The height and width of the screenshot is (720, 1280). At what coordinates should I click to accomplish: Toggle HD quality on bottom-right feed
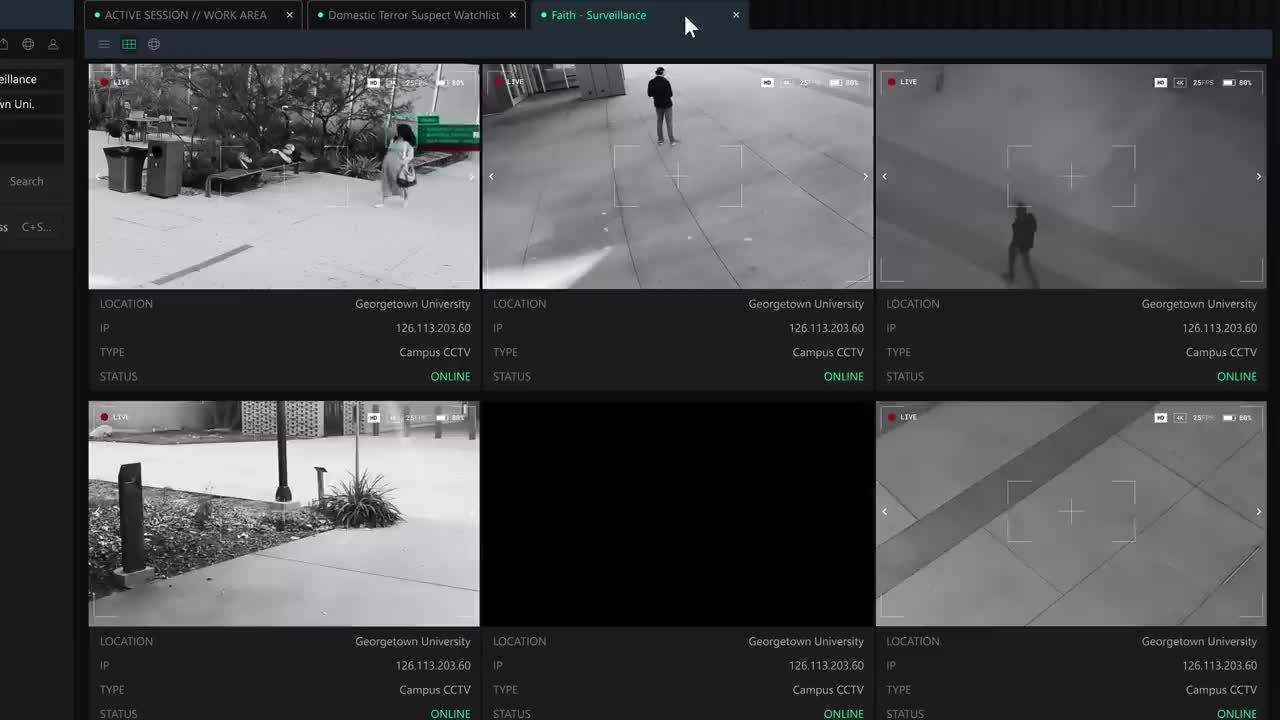[1160, 417]
